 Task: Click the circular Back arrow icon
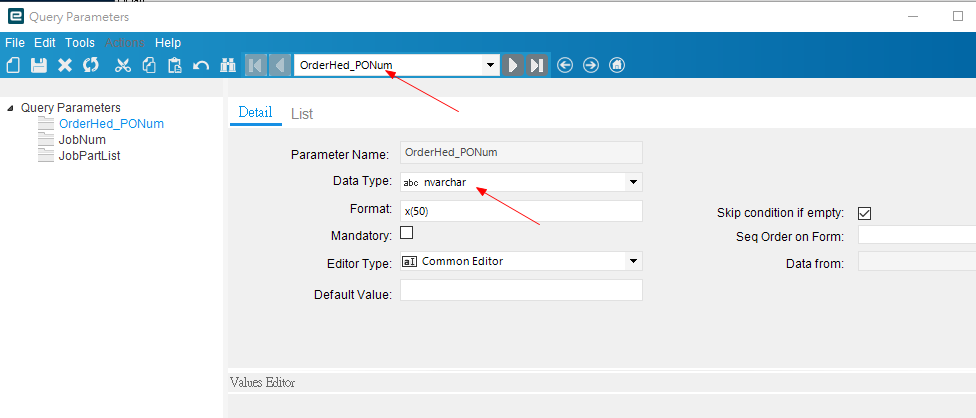(565, 65)
